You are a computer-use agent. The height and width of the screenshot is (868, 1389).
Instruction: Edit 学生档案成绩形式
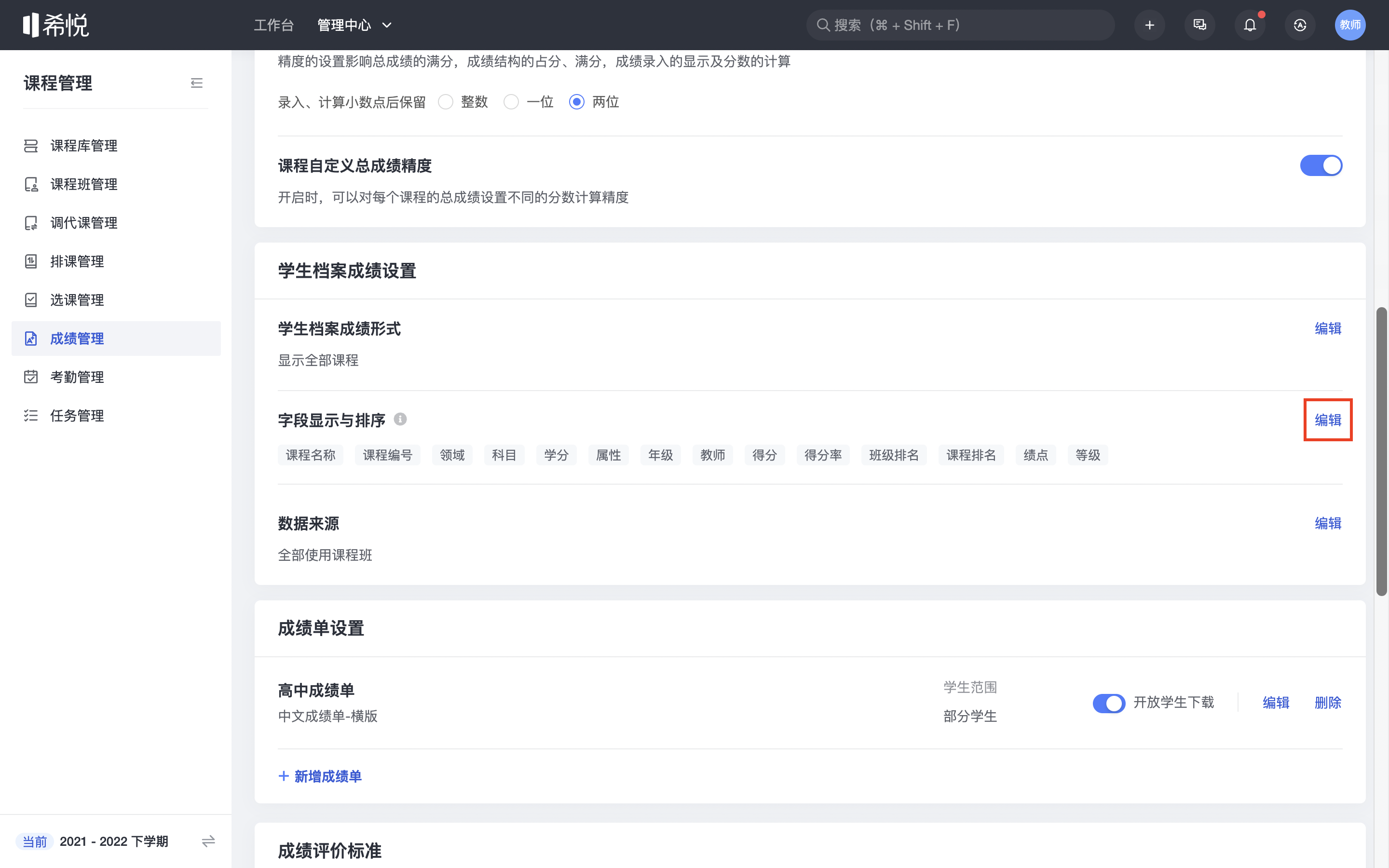point(1328,329)
